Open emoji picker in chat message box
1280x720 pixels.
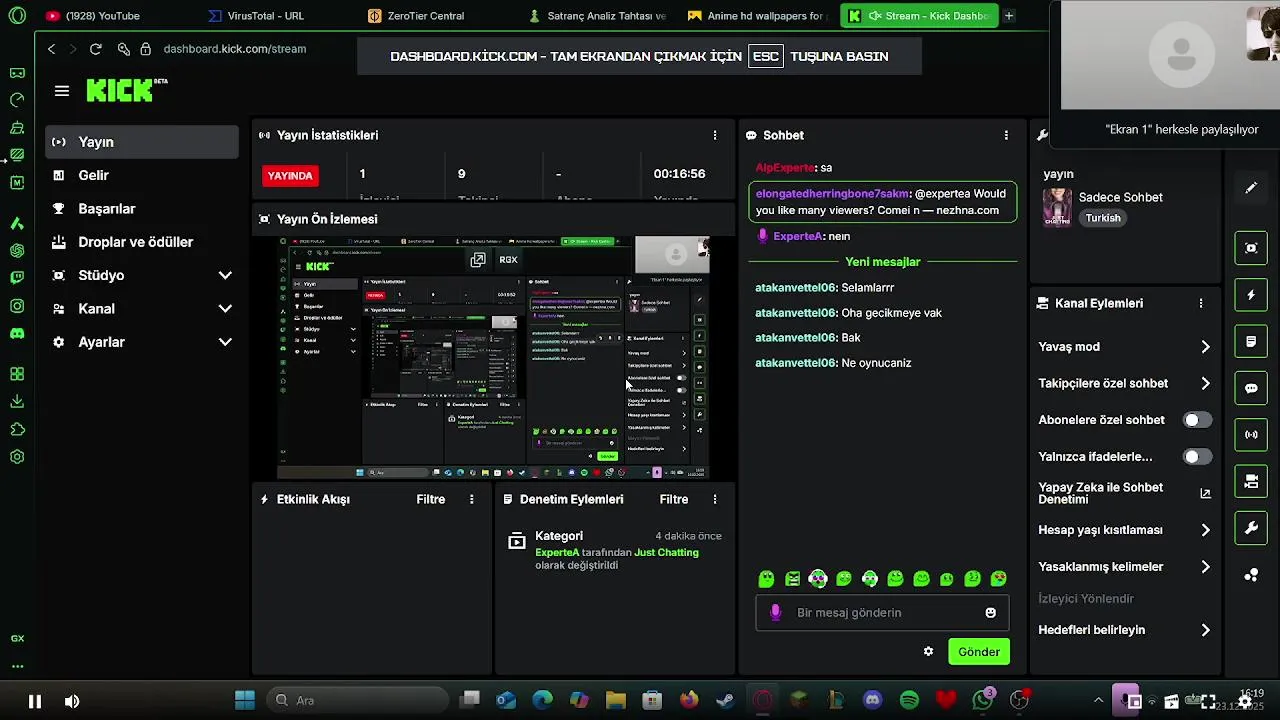point(991,613)
